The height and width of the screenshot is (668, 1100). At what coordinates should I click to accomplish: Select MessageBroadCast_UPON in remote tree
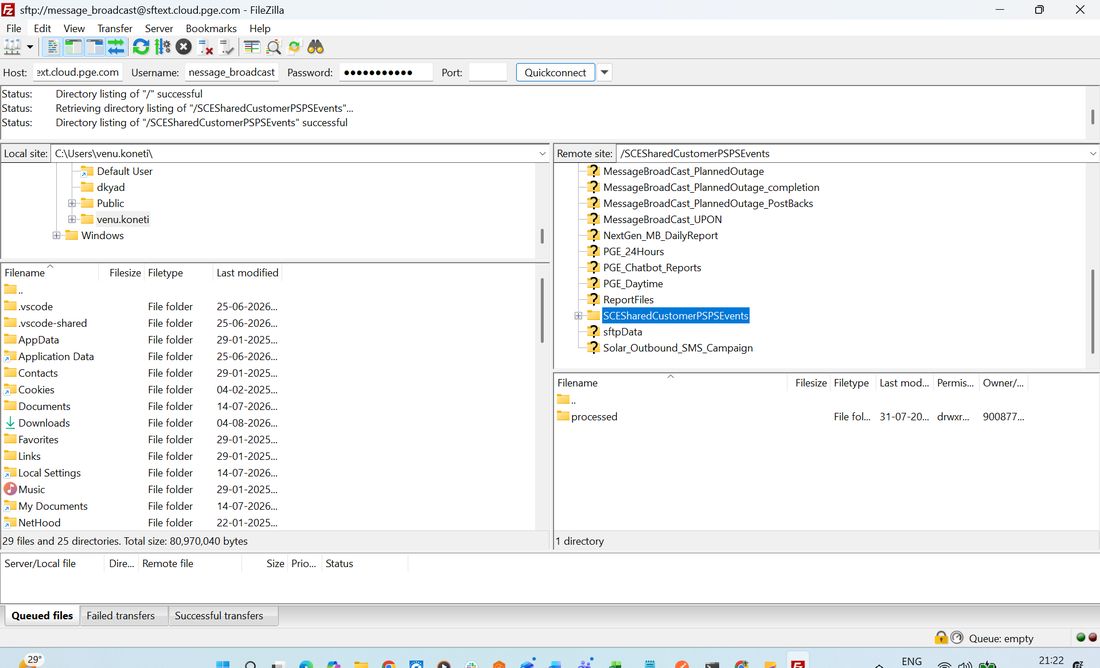(662, 219)
